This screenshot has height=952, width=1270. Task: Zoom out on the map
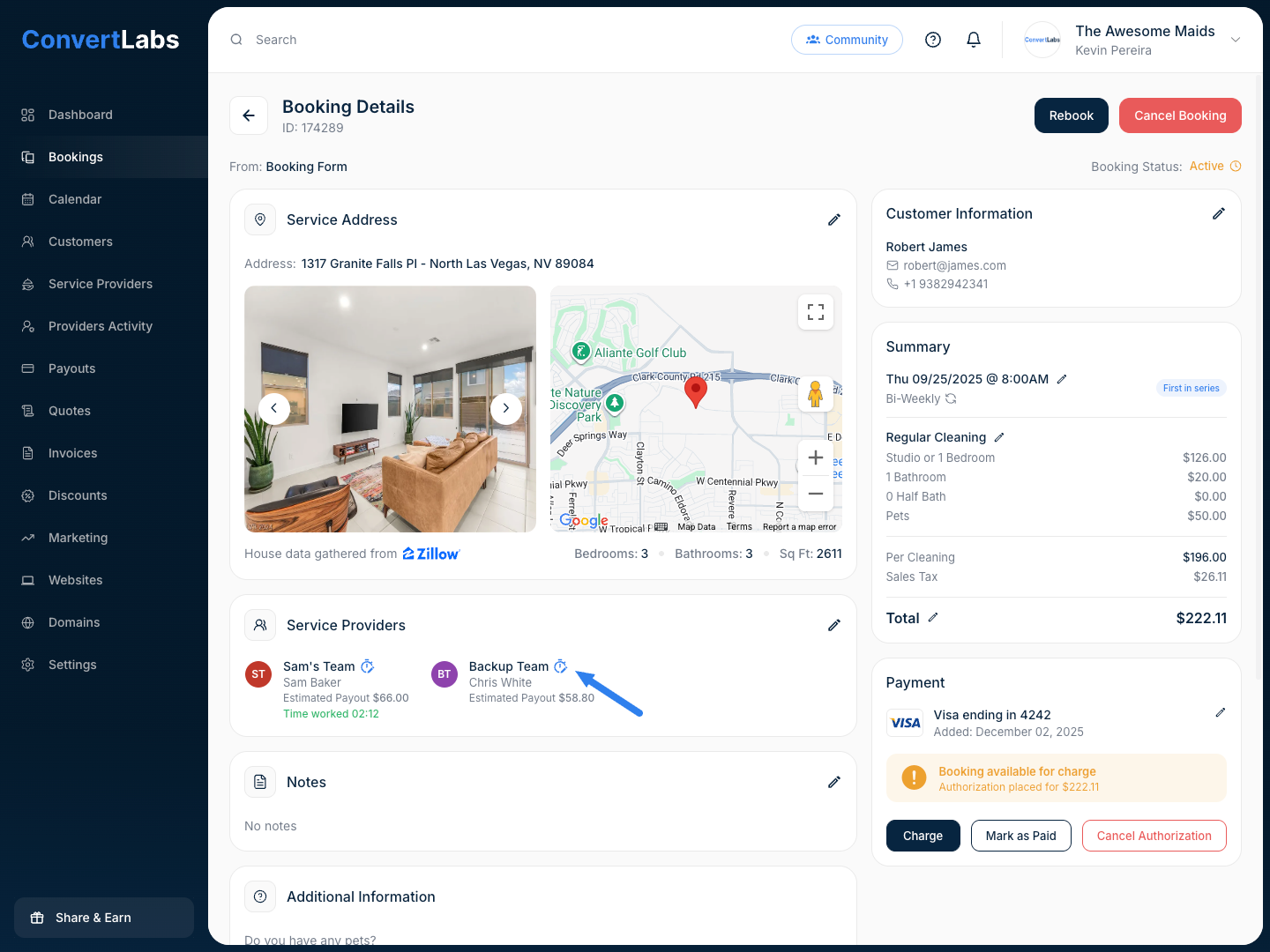tap(816, 494)
